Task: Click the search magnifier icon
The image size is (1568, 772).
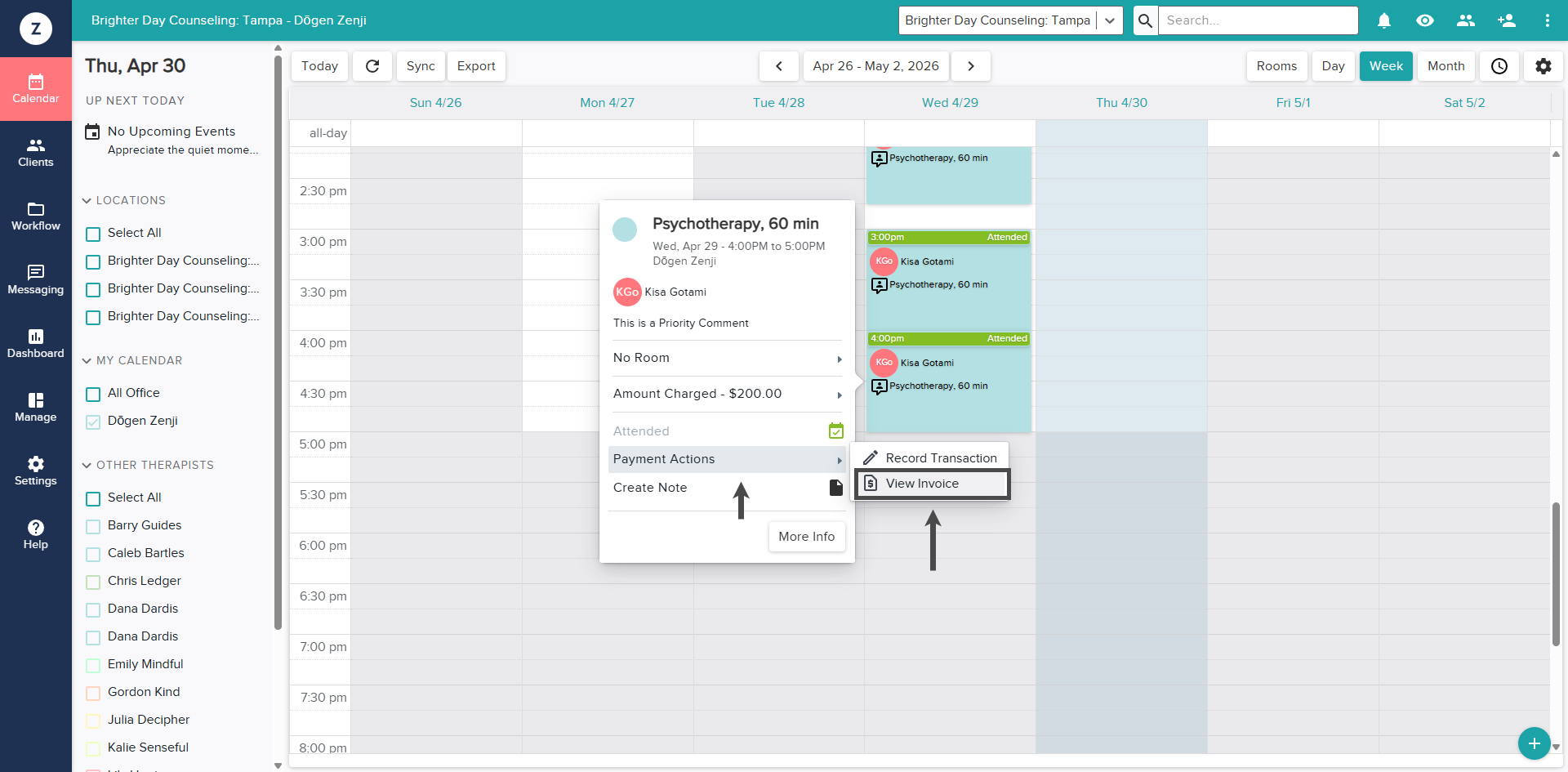Action: [x=1146, y=20]
